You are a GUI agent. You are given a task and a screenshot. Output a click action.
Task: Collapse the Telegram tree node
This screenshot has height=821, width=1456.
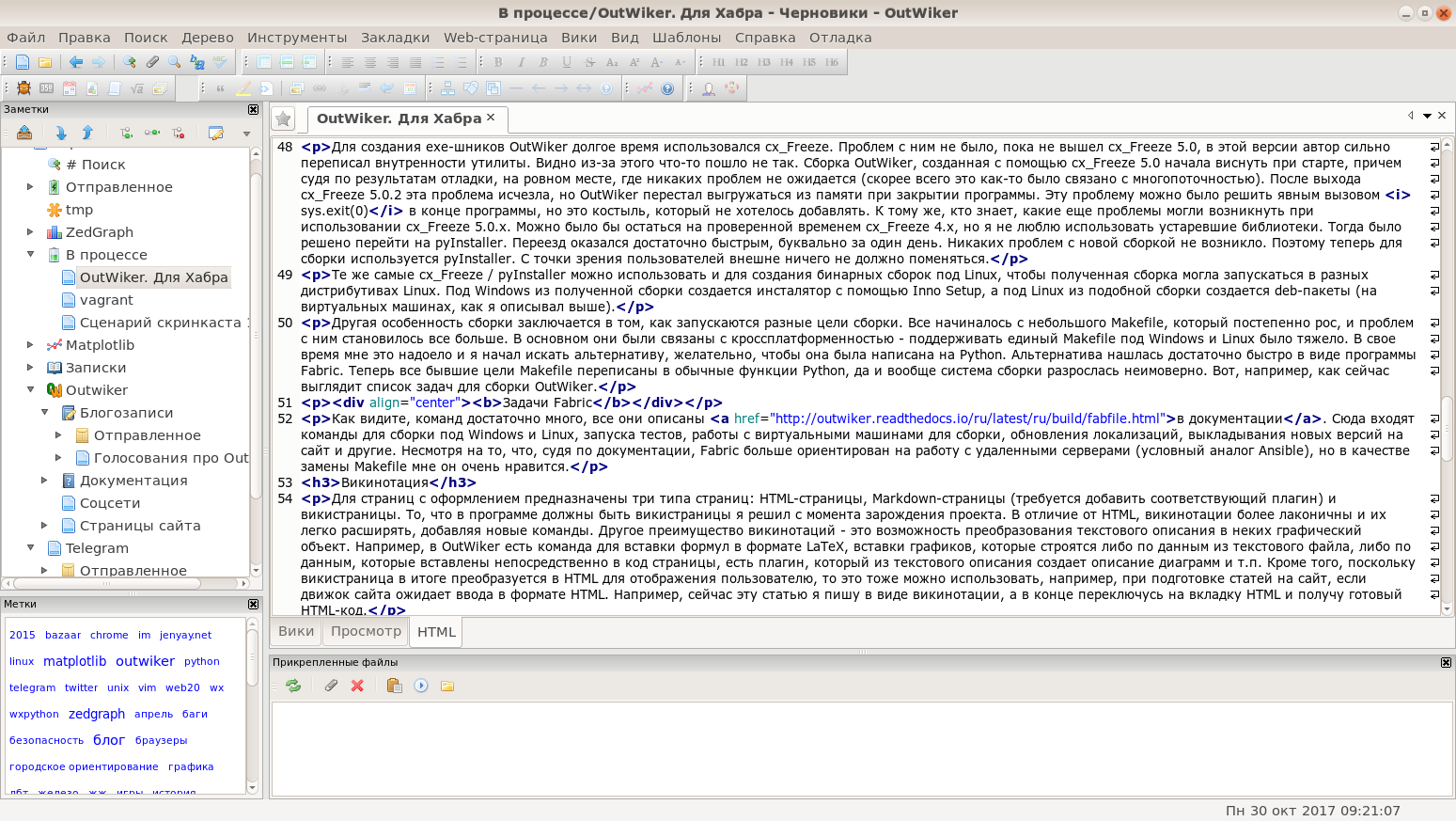coord(30,548)
